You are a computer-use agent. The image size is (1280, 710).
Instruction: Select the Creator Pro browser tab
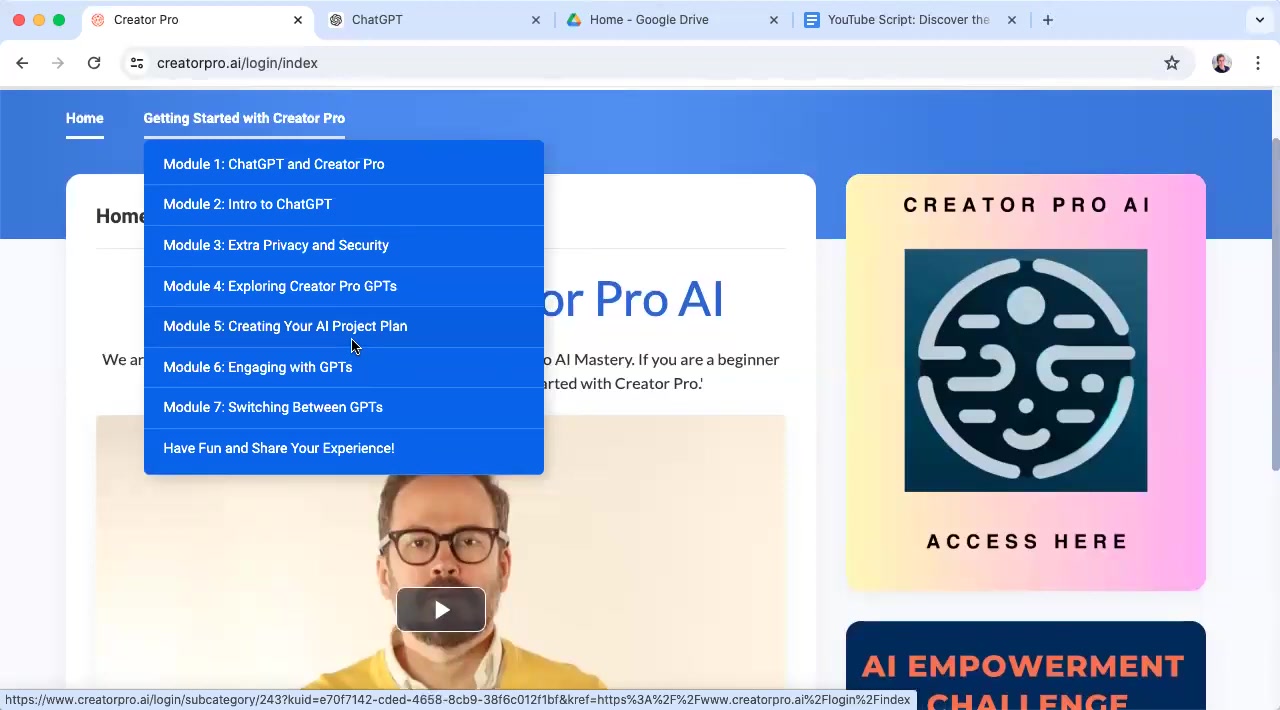coord(197,20)
